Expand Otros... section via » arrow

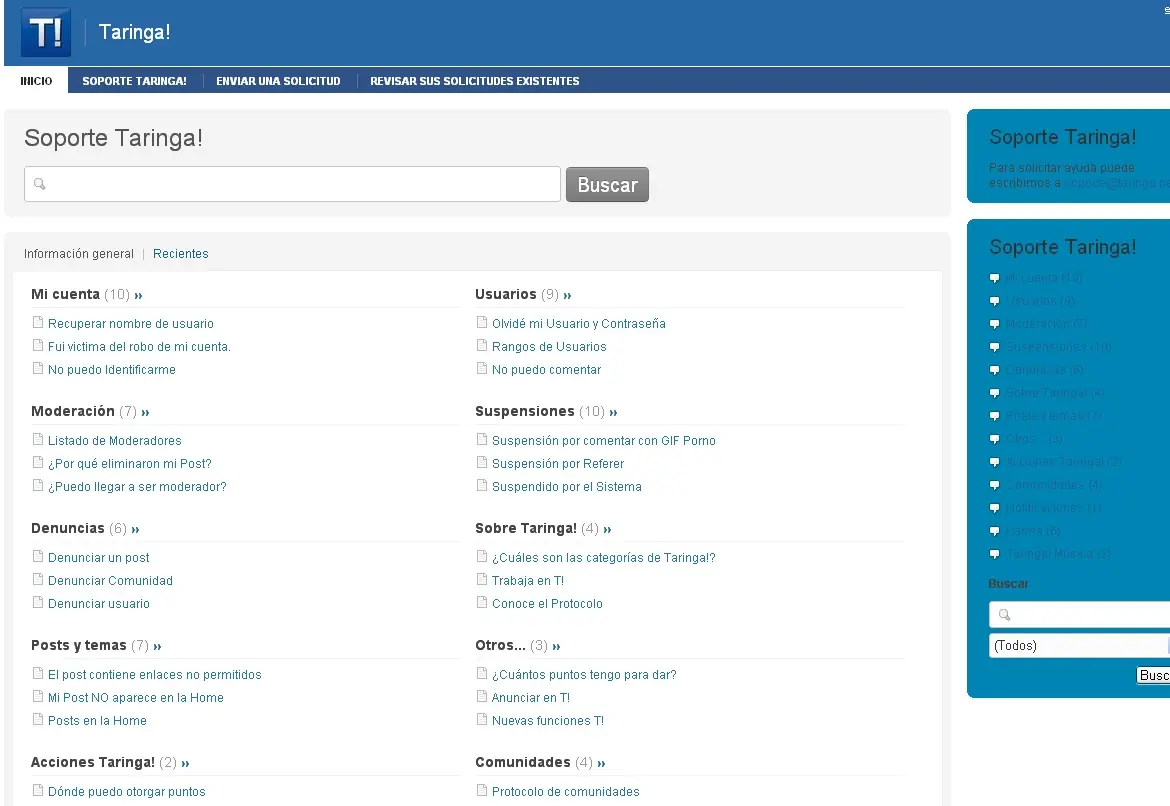click(556, 647)
